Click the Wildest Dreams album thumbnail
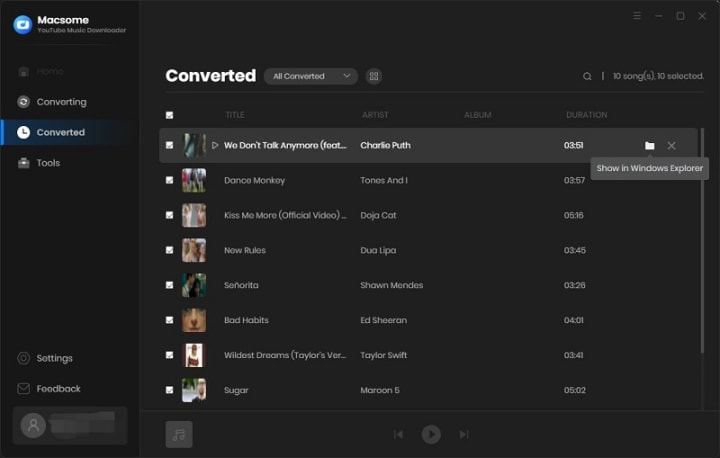Screen dimensions: 720x458 coord(194,355)
